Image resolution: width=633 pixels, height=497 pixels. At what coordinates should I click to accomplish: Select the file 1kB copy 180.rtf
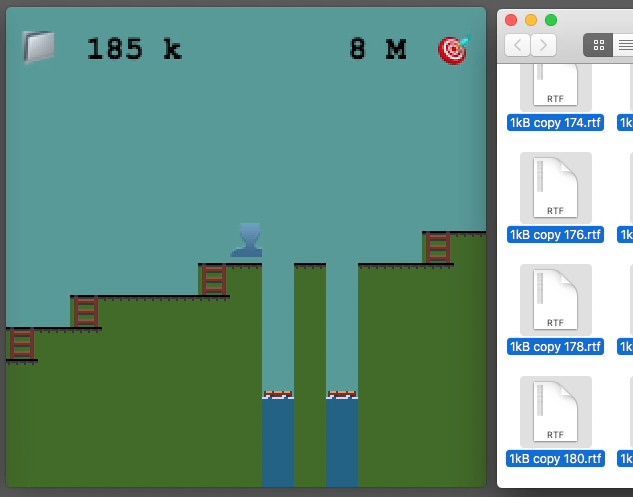(x=555, y=459)
